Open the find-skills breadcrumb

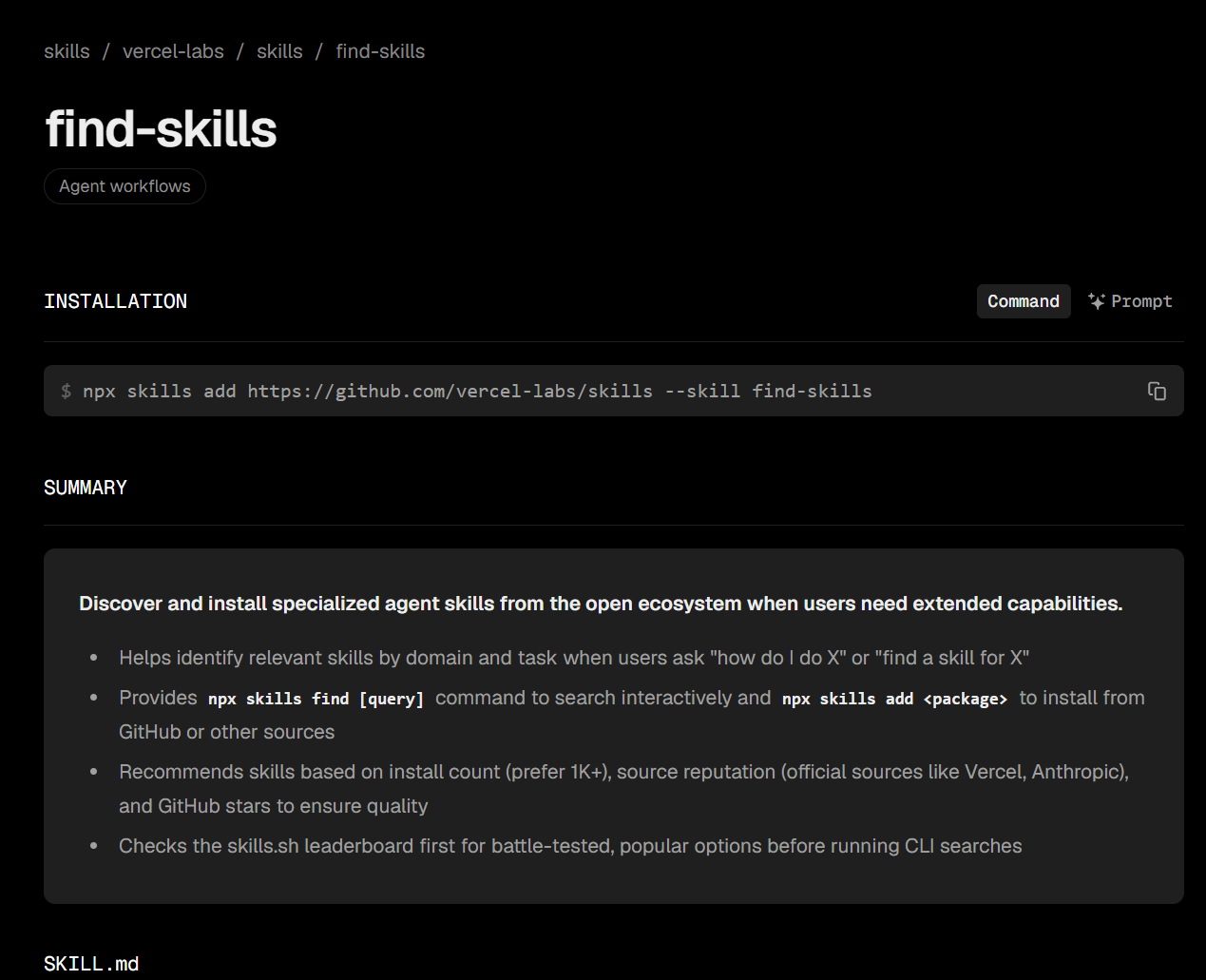(x=380, y=51)
